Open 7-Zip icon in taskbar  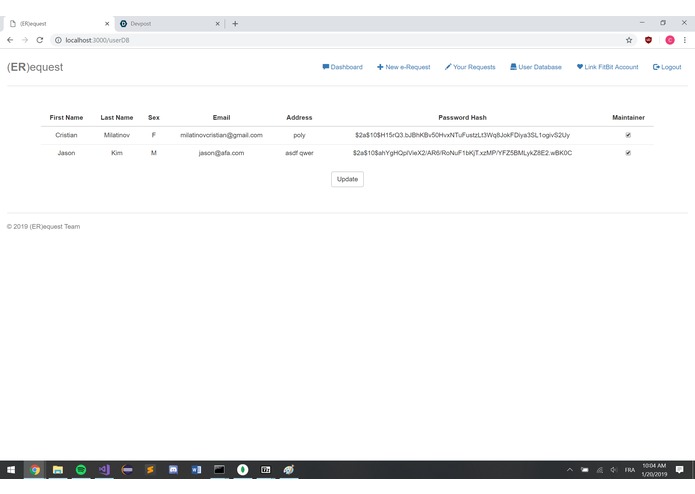[266, 470]
